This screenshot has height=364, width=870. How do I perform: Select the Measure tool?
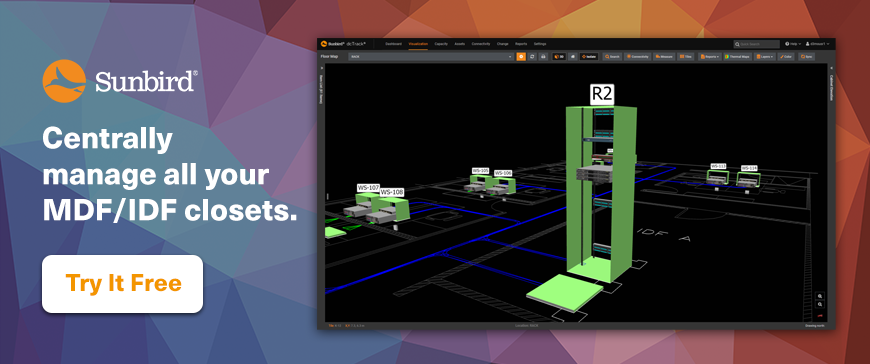(x=664, y=57)
